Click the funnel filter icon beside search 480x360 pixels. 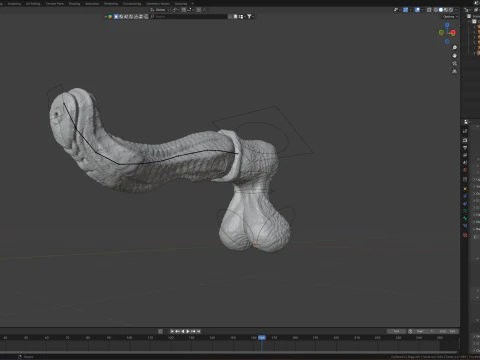tap(249, 16)
